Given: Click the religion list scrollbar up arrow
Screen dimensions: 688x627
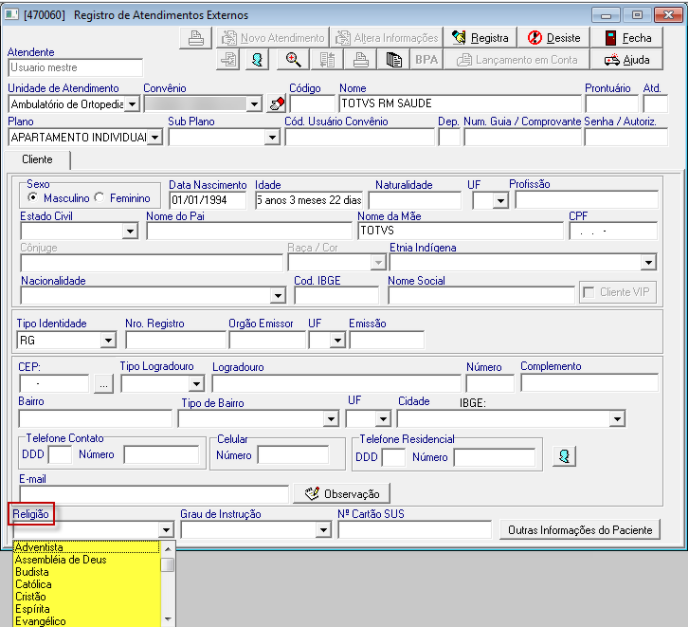Looking at the screenshot, I should (x=168, y=548).
